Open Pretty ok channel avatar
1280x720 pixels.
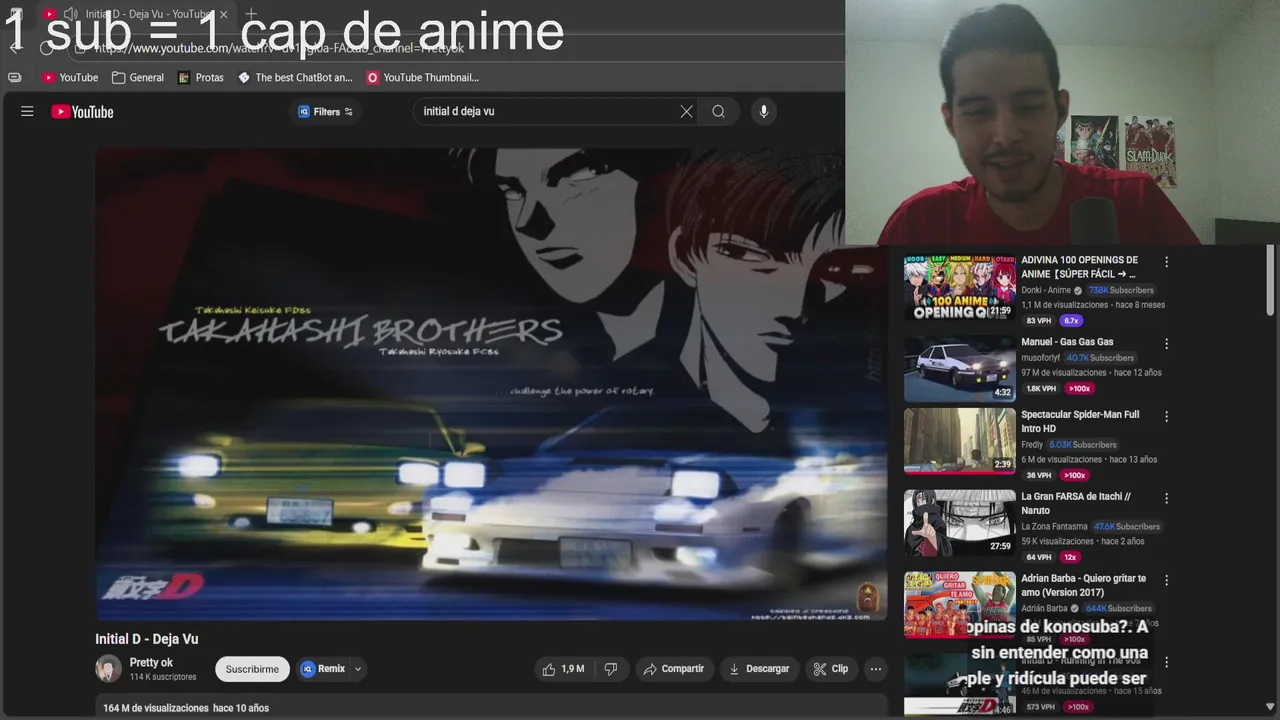(108, 669)
